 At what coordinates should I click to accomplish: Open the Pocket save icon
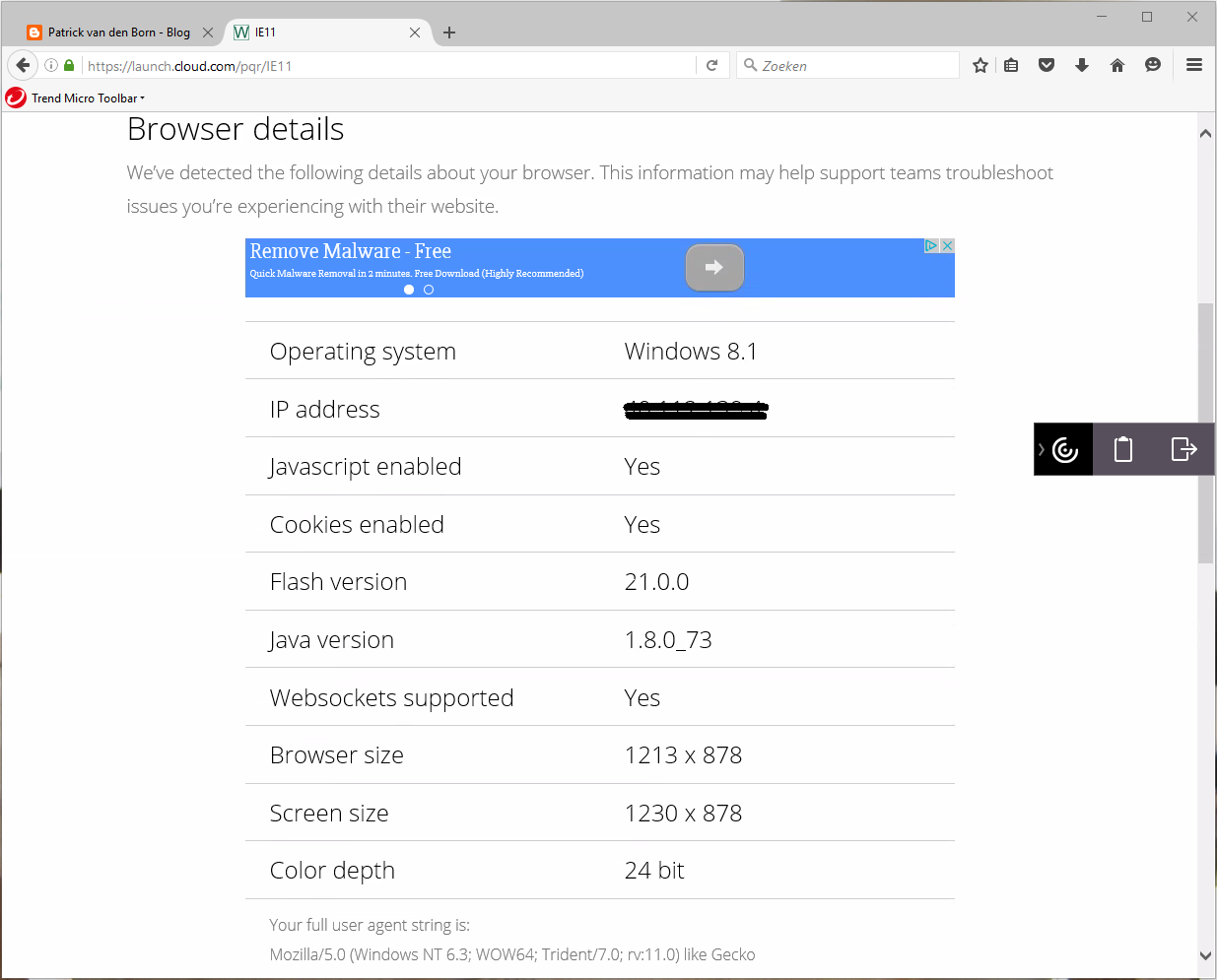pyautogui.click(x=1047, y=66)
